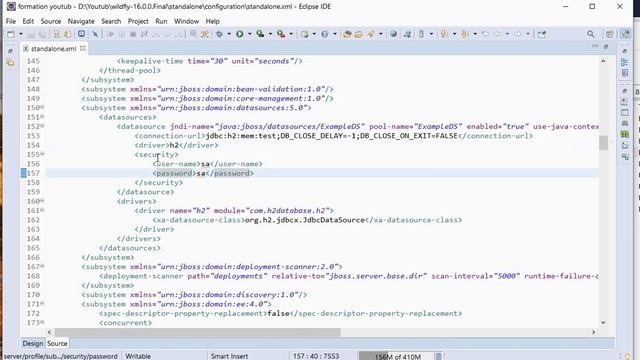Open the New wizard dropdown arrow
This screenshot has height=360, width=640.
click(20, 34)
